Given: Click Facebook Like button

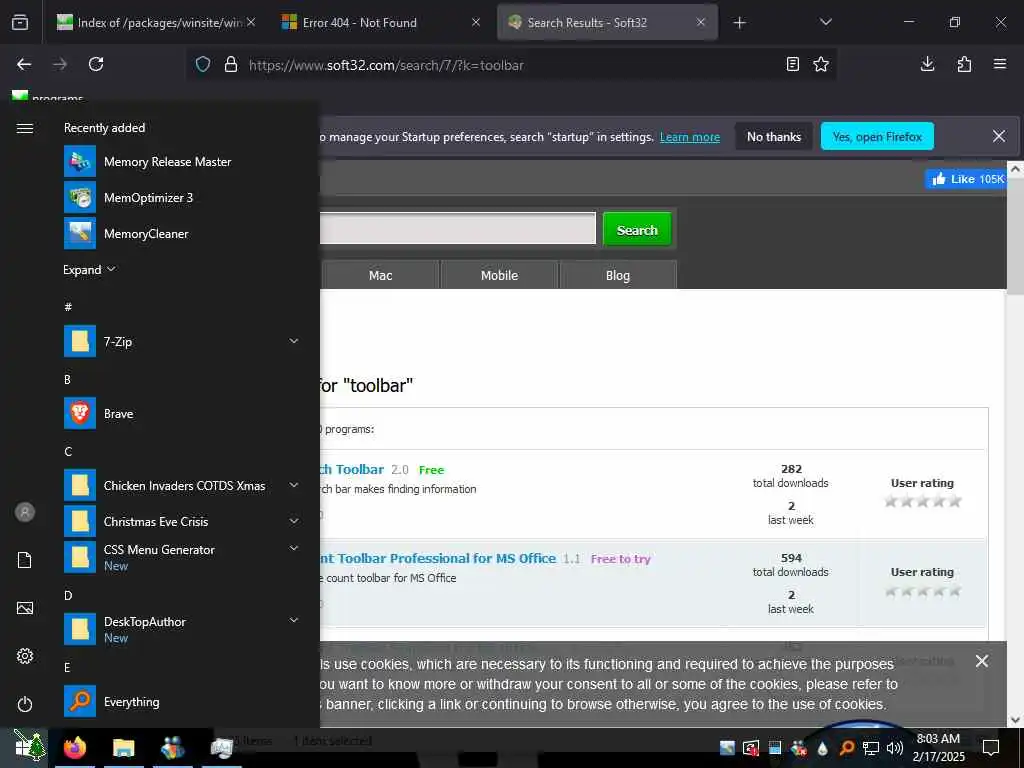Looking at the screenshot, I should (965, 179).
